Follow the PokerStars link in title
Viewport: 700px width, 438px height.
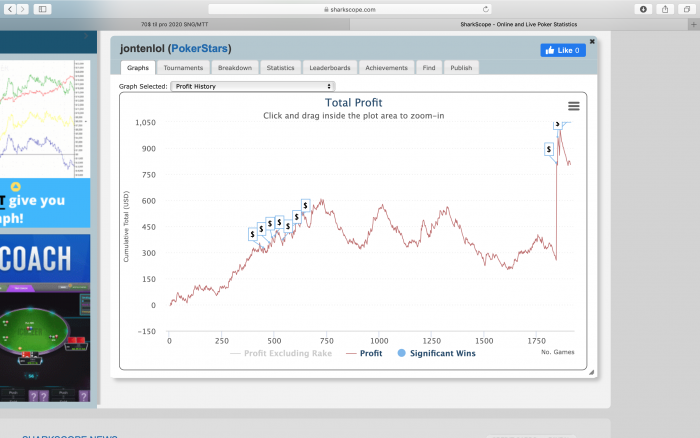[x=200, y=49]
